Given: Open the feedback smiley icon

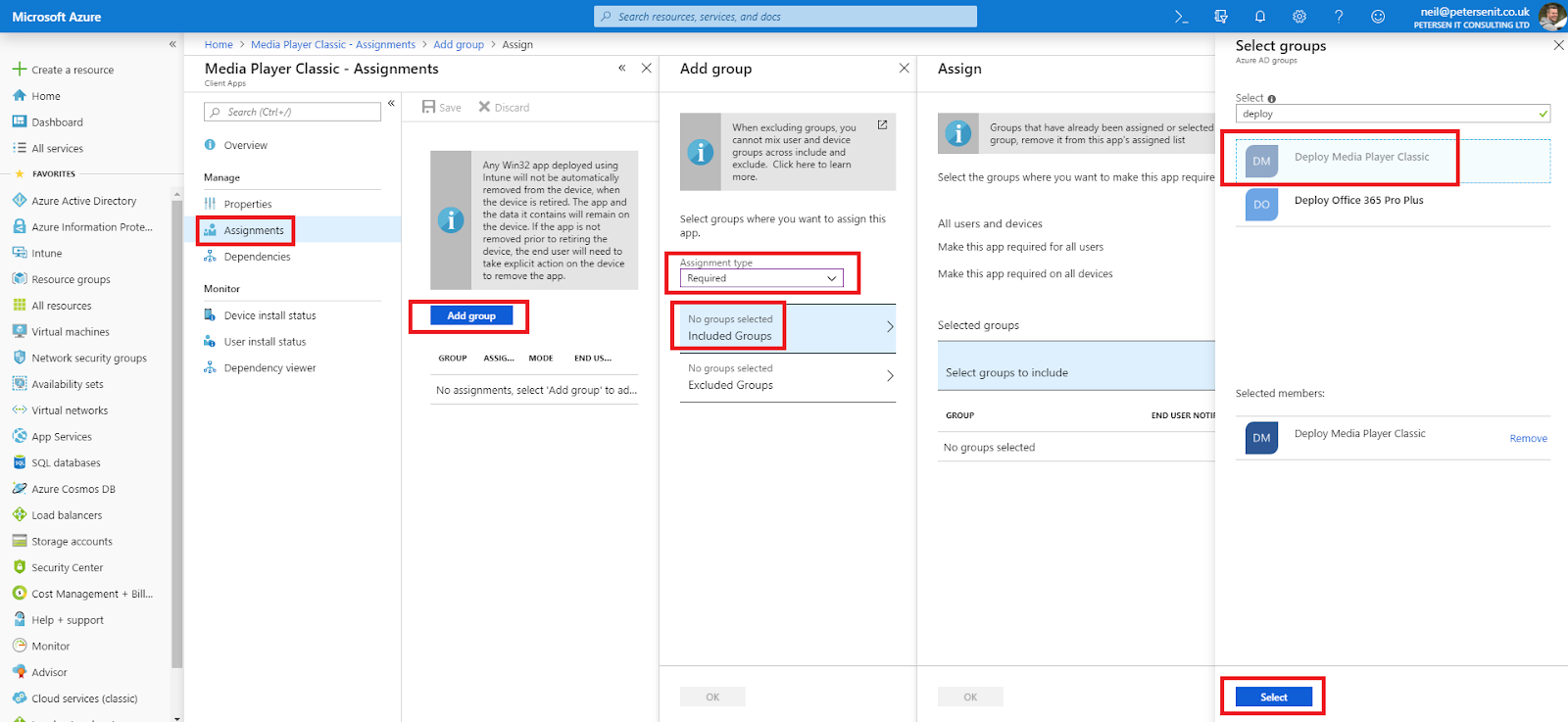Looking at the screenshot, I should point(1378,17).
